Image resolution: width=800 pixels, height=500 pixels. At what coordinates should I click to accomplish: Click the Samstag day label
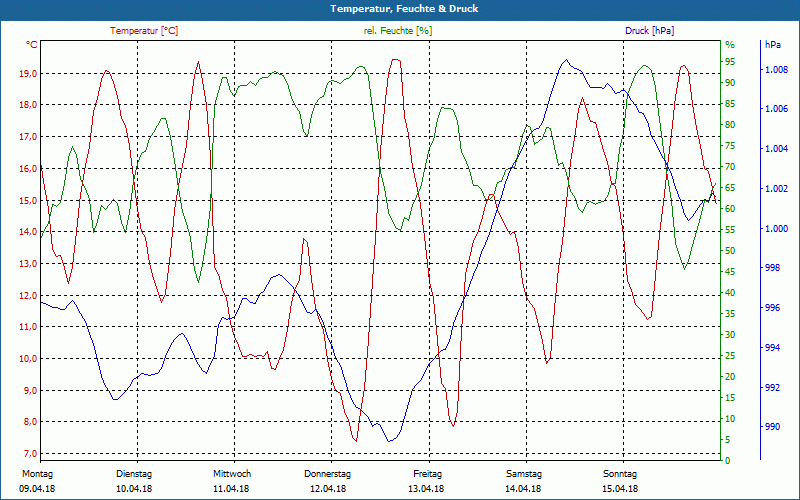(524, 474)
